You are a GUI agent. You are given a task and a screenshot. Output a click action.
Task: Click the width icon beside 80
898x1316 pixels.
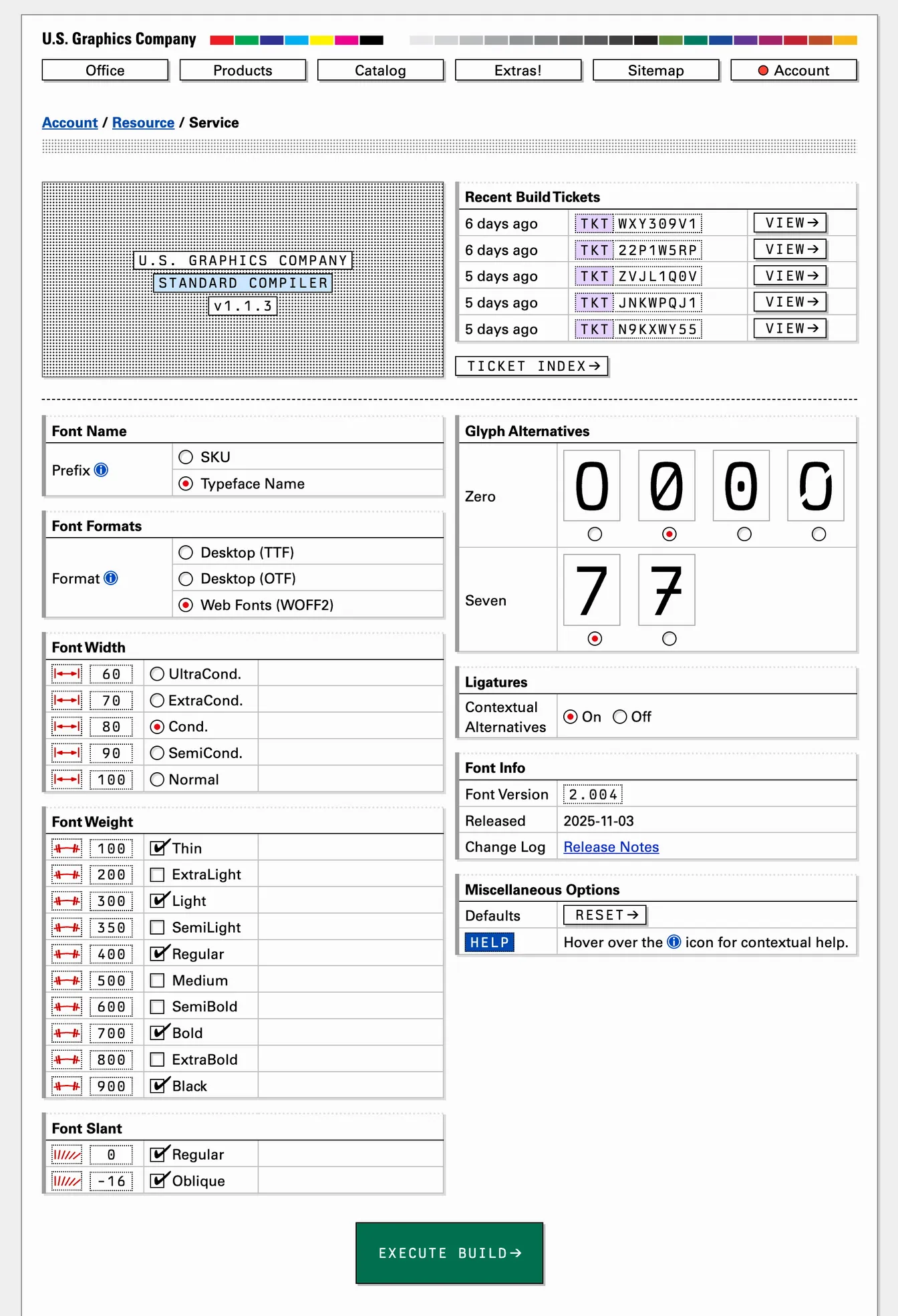coord(67,726)
